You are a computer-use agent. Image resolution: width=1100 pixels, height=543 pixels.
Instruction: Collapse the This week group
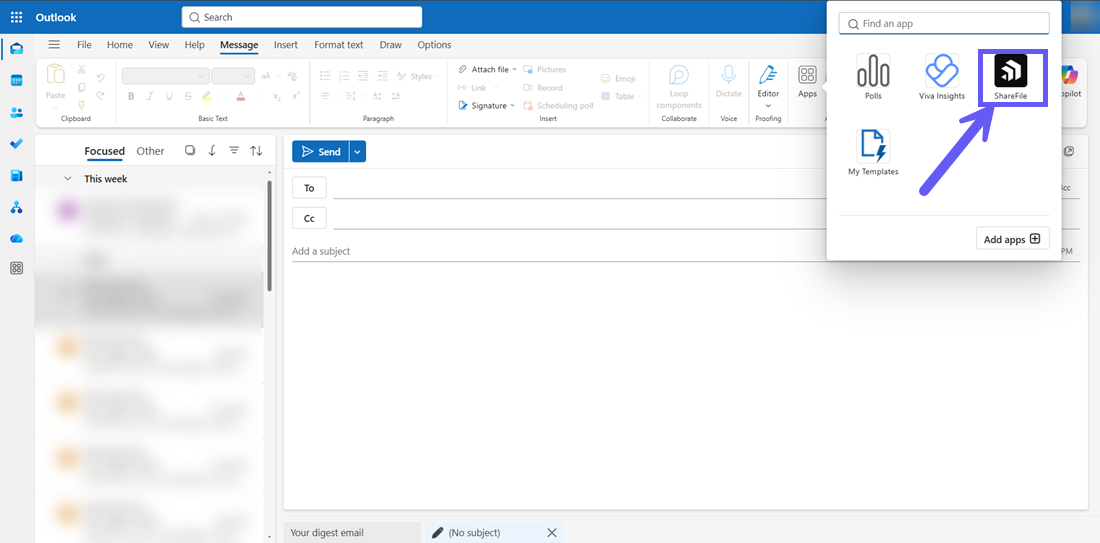[67, 179]
